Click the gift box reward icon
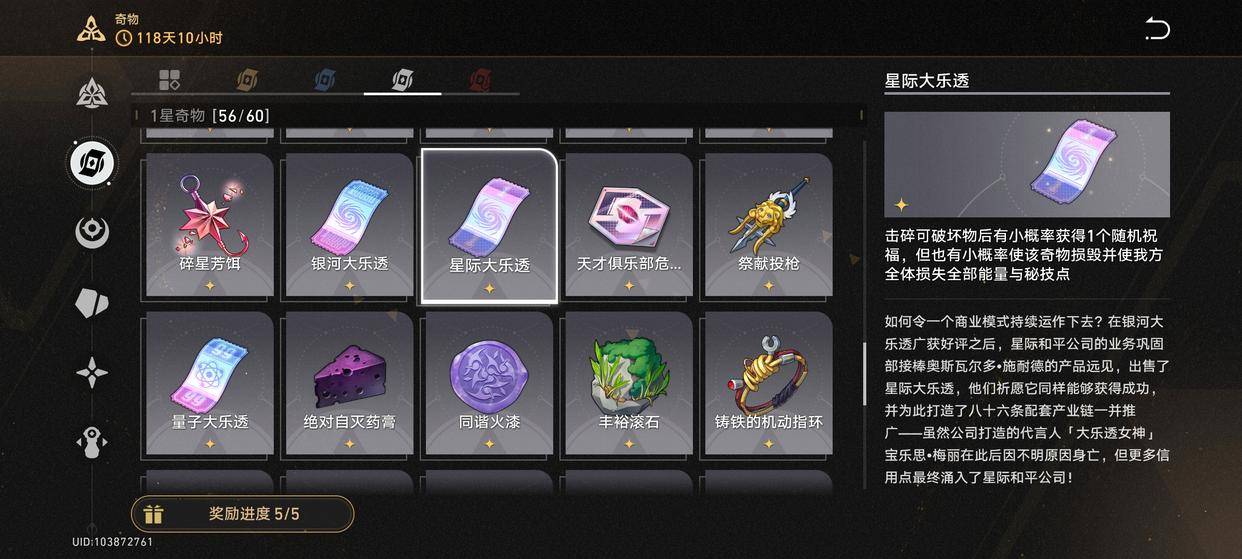This screenshot has width=1242, height=559. pyautogui.click(x=153, y=514)
